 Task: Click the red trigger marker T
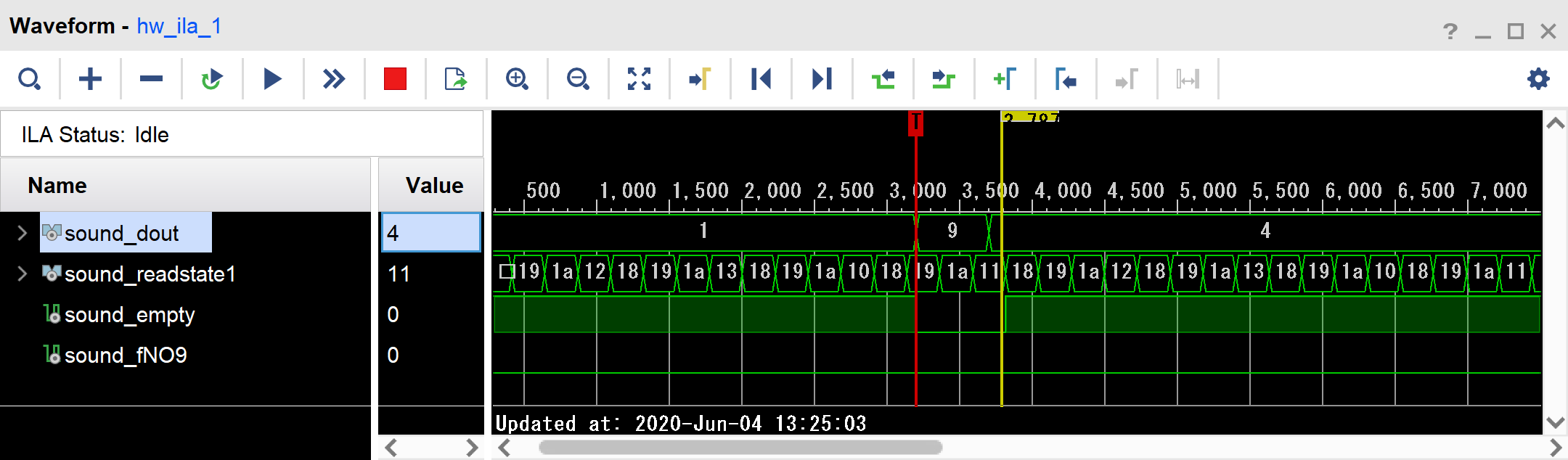[x=915, y=123]
